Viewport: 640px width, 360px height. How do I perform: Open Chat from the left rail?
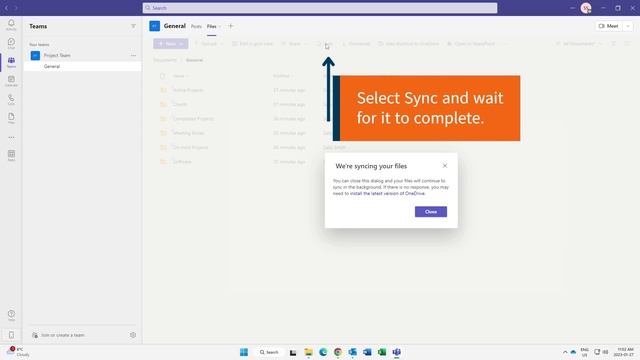tap(11, 43)
